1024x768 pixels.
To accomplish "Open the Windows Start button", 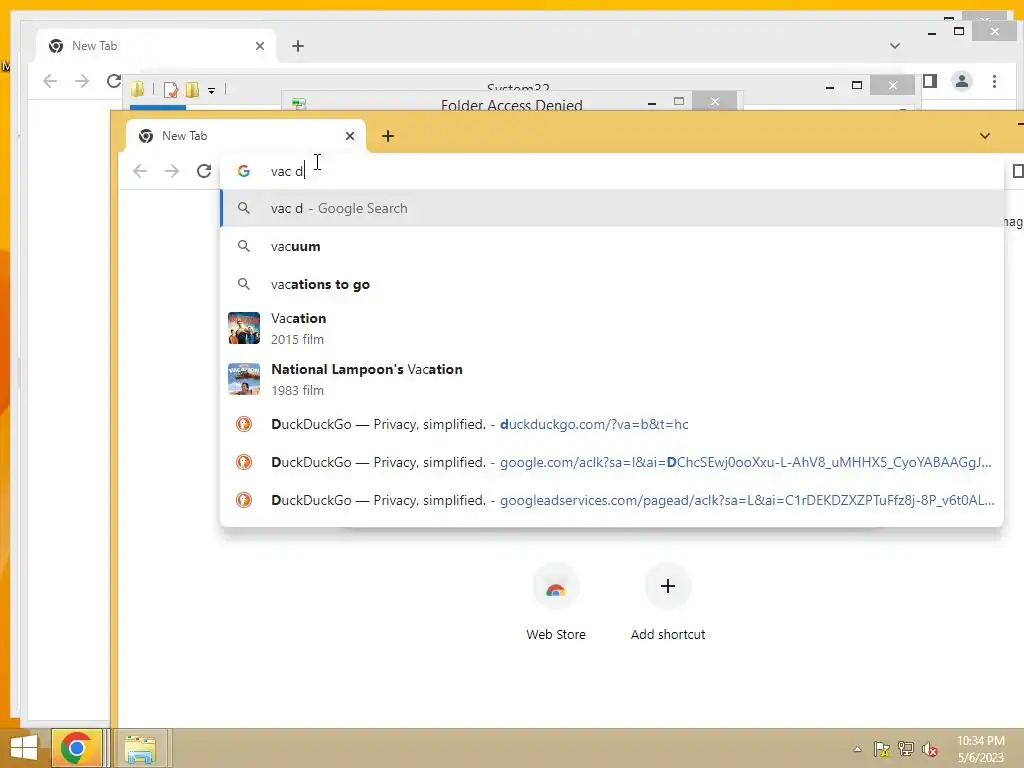I will [24, 748].
